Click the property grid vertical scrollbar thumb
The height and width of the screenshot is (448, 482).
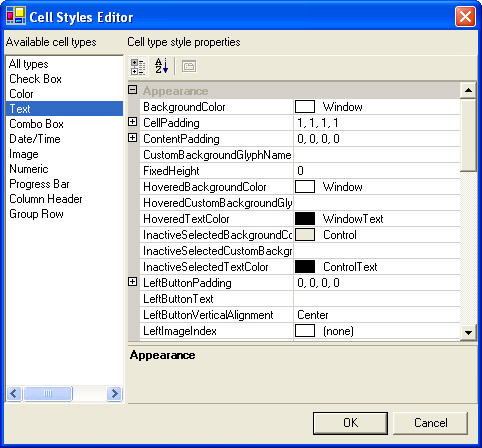coord(468,135)
